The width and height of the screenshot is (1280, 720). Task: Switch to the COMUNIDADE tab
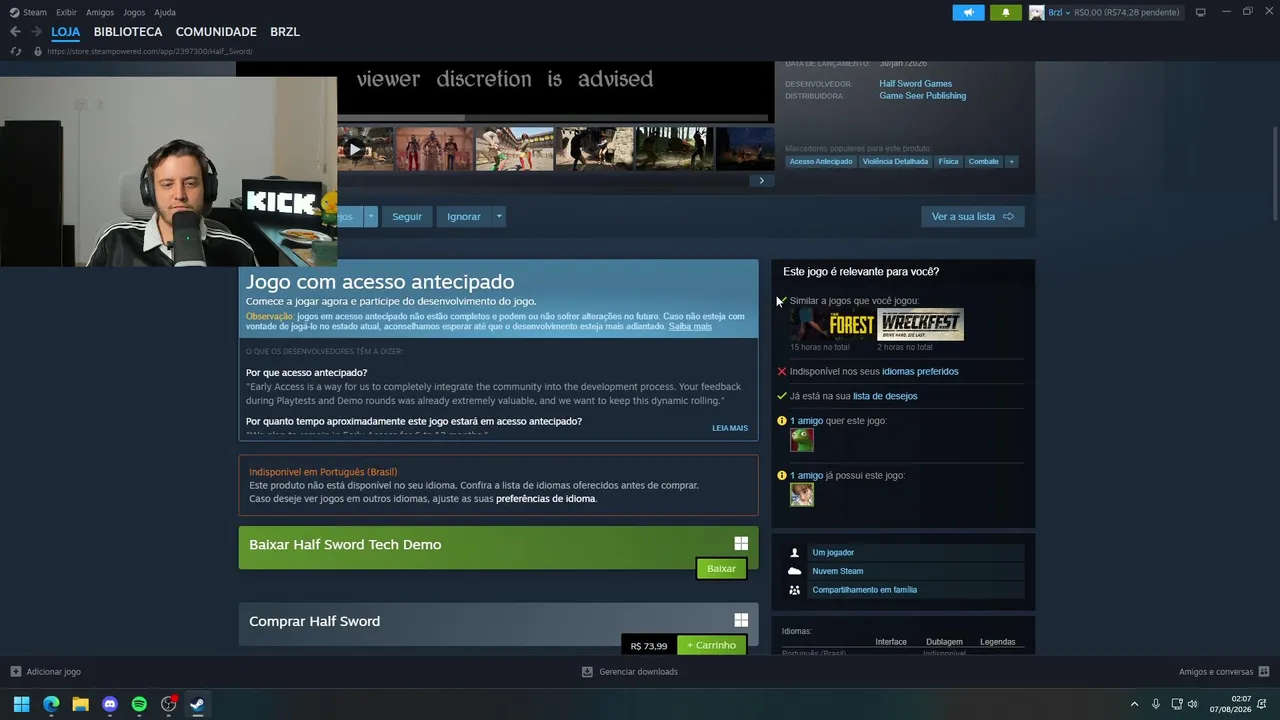click(216, 32)
